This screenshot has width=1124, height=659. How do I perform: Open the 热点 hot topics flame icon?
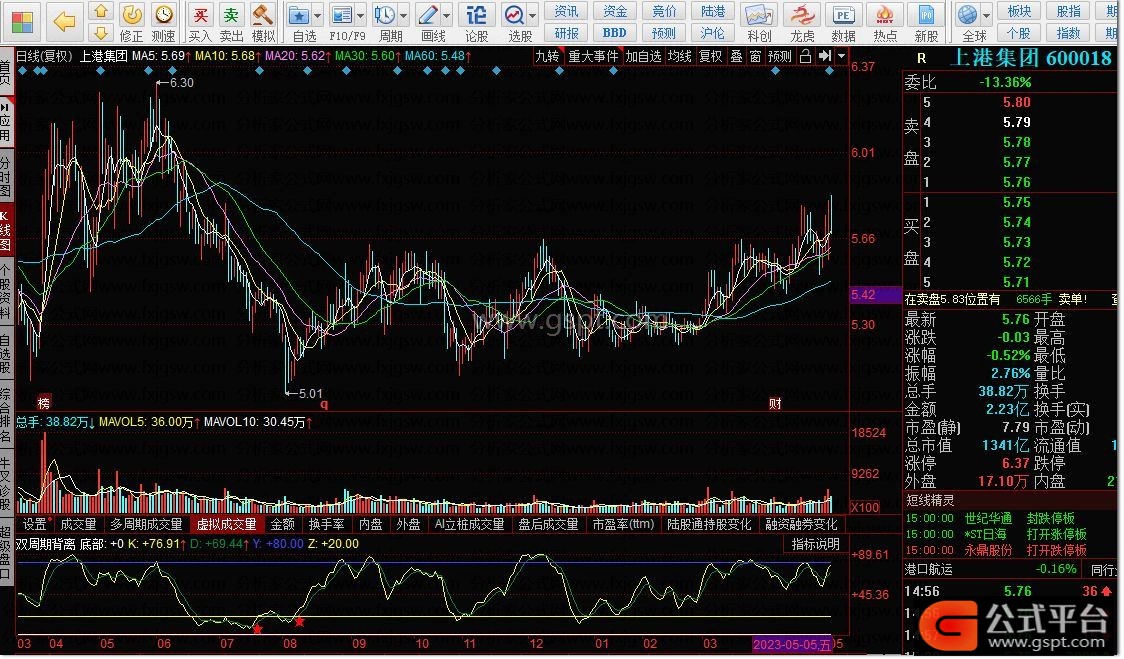click(x=885, y=23)
